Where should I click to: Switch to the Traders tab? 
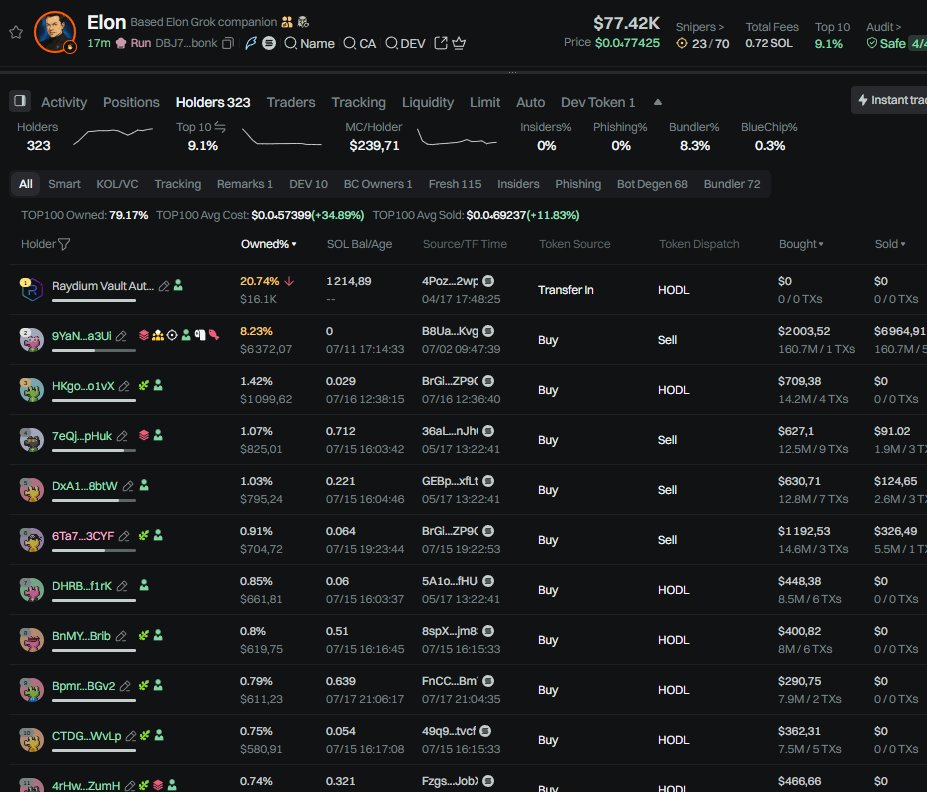click(x=291, y=102)
